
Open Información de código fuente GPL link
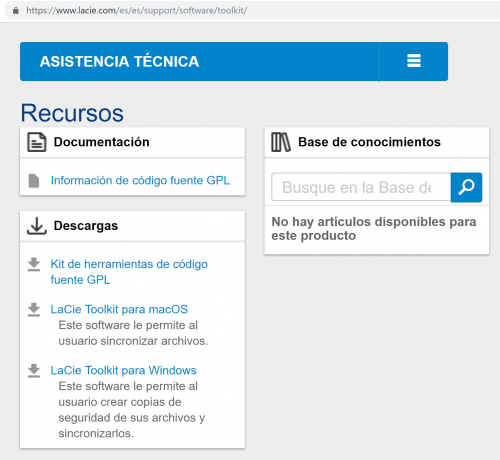pyautogui.click(x=140, y=180)
